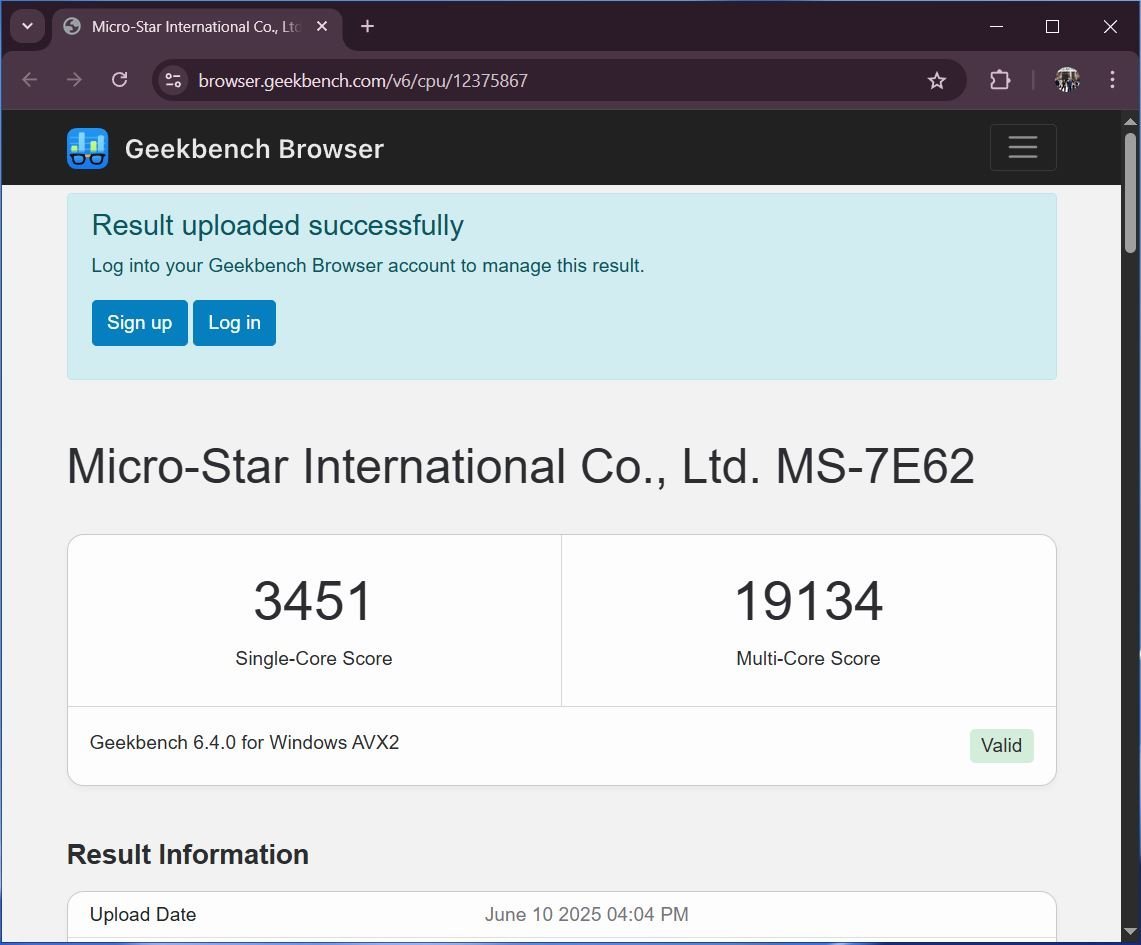Click the page vertical scrollbar thumb
This screenshot has width=1141, height=945.
[x=1130, y=193]
